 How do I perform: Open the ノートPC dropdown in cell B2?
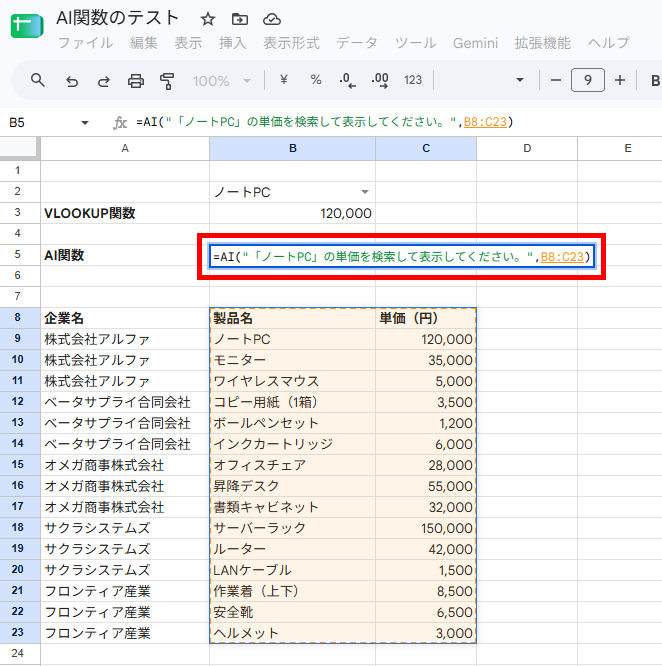365,192
